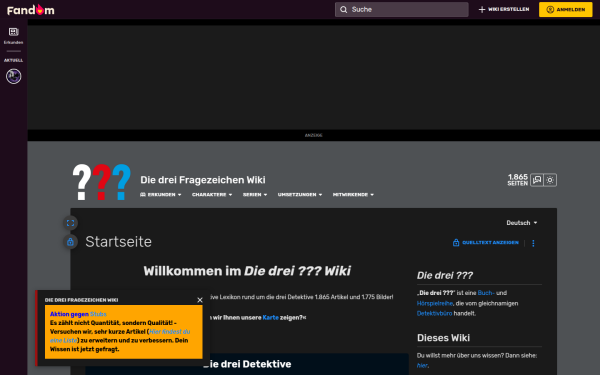Click Quelltext anzeigen link

coord(486,243)
